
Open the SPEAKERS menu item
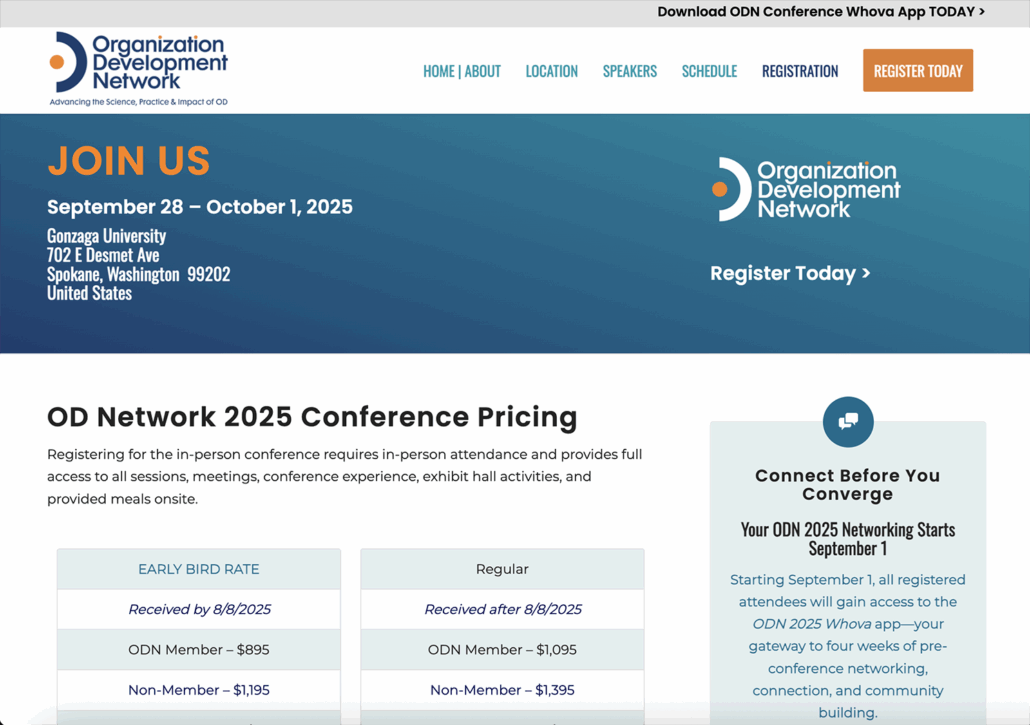630,71
